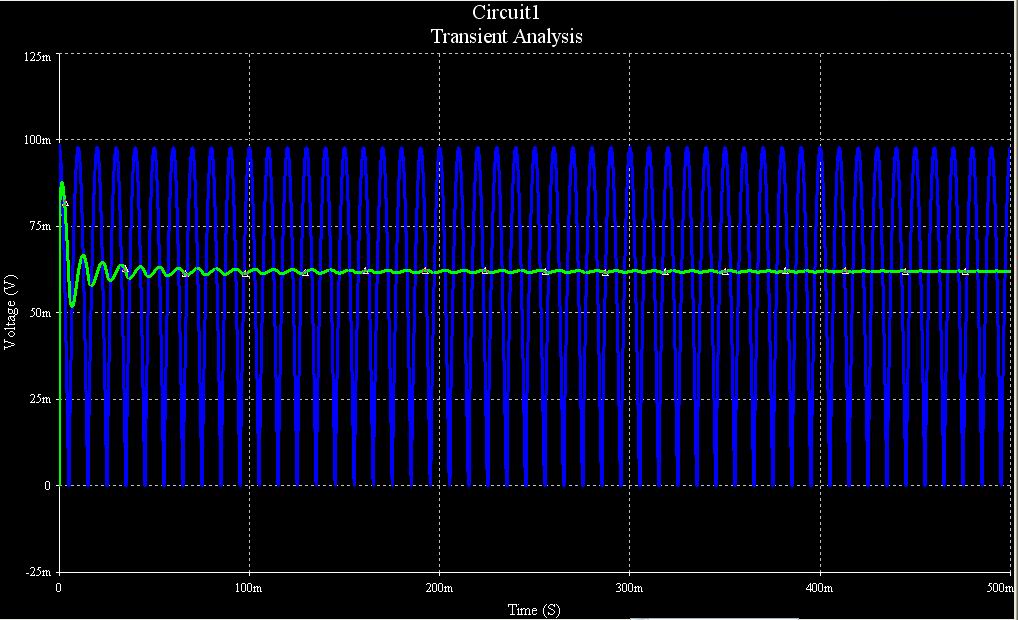
Task: Click the 100m tick on the voltage axis
Action: click(x=38, y=140)
